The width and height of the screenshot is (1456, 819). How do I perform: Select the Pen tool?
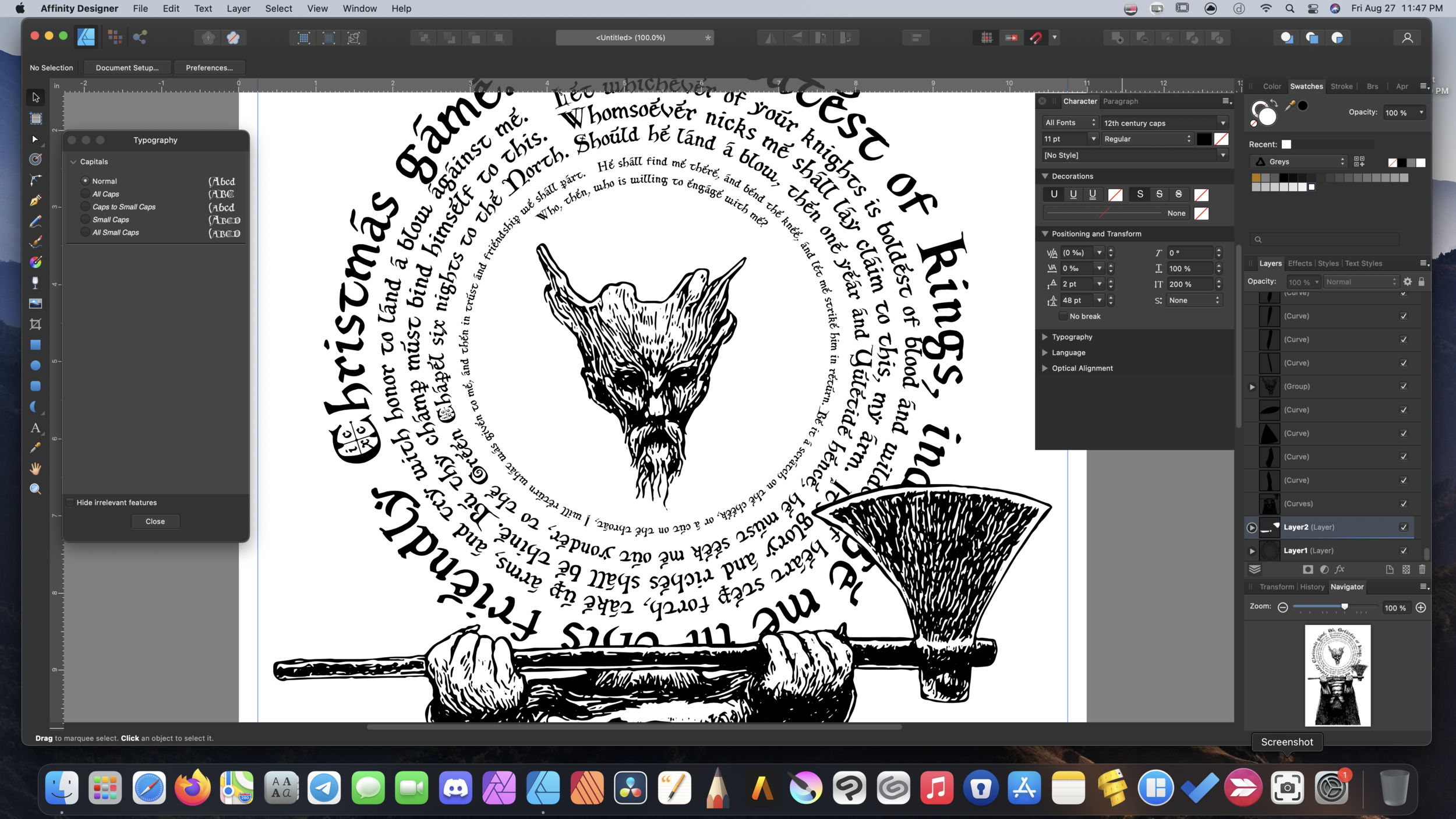point(35,200)
